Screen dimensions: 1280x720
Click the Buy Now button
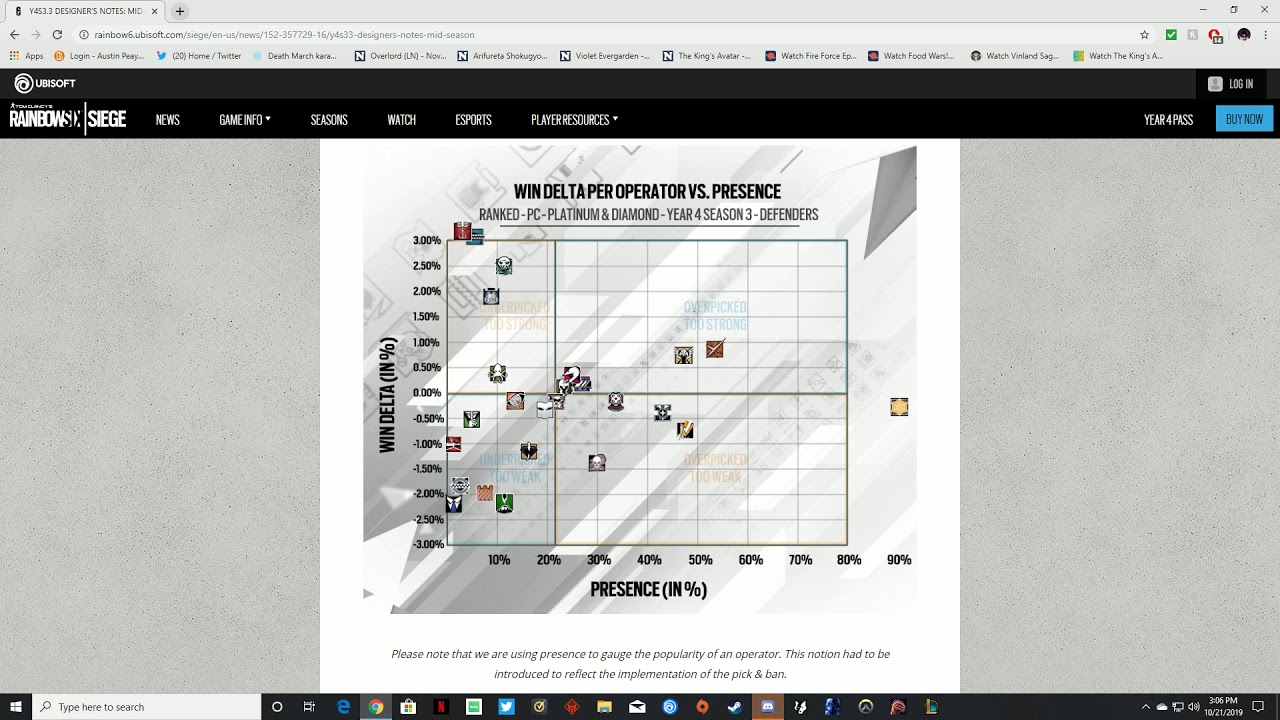pos(1244,119)
